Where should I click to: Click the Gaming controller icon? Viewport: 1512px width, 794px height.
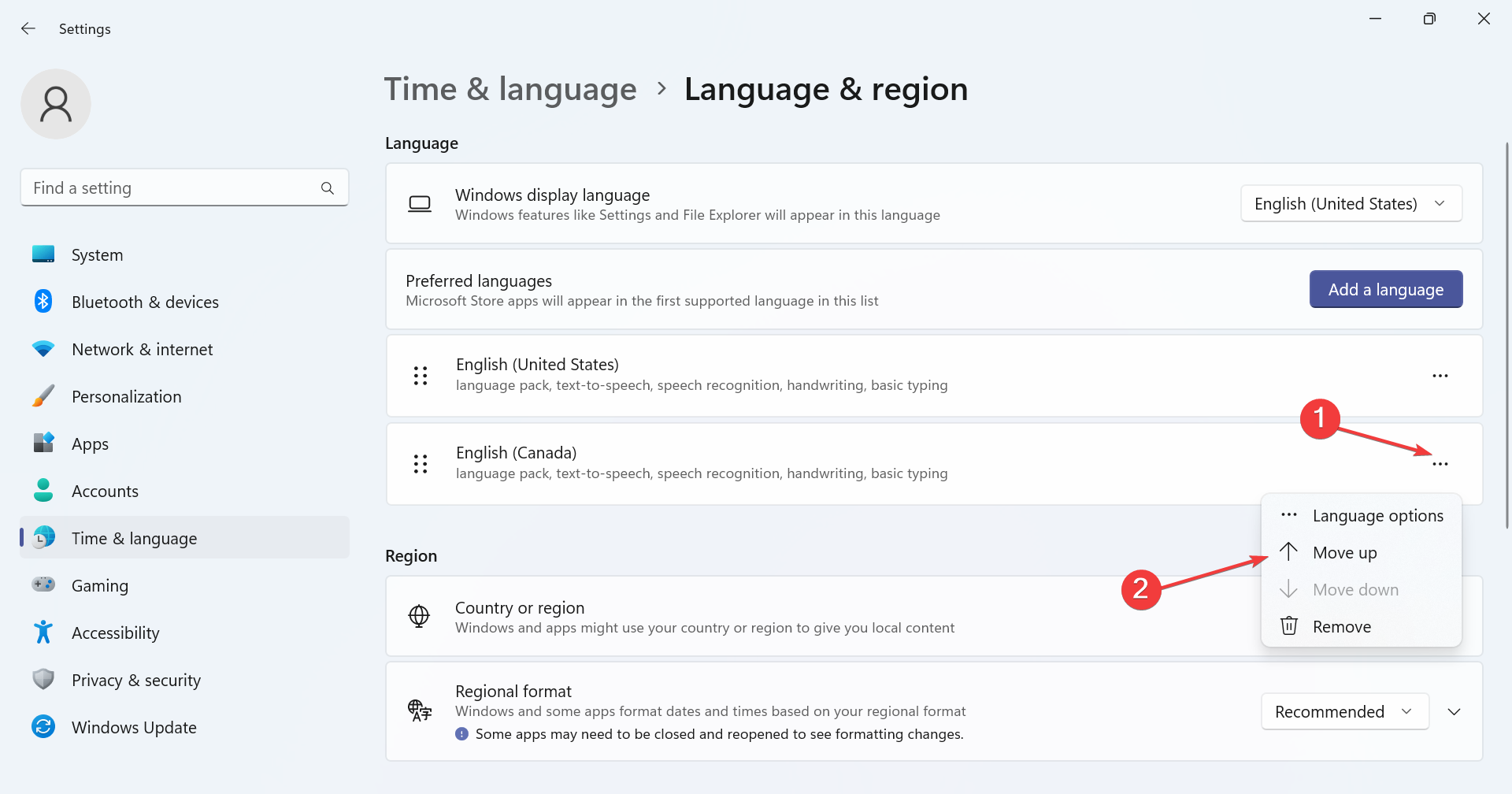(x=43, y=584)
